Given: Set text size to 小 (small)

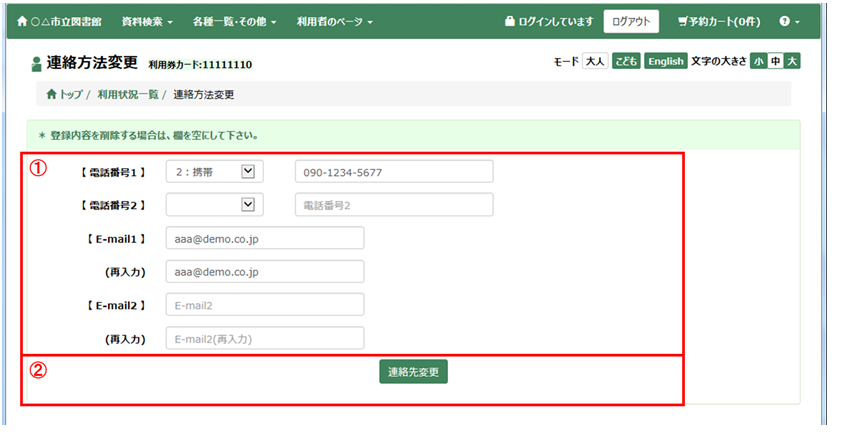Looking at the screenshot, I should click(x=758, y=61).
